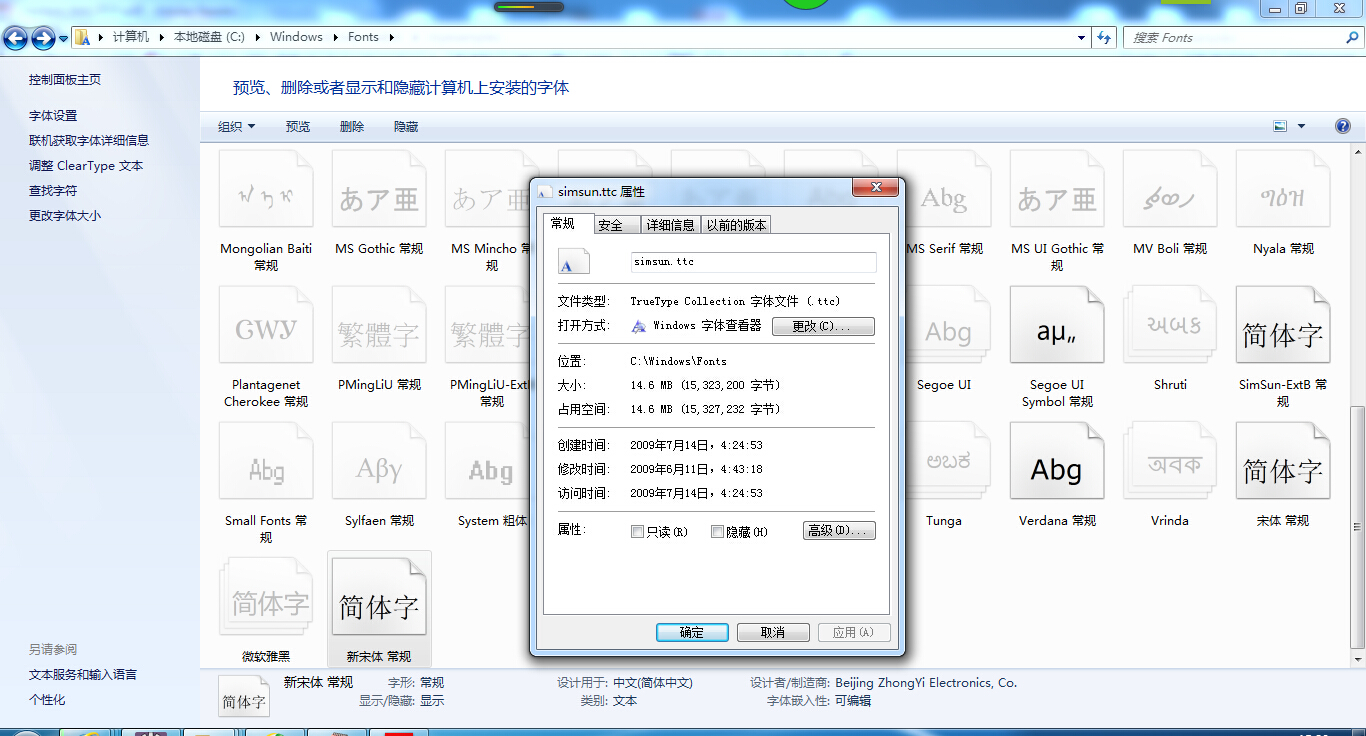Select the Small Fonts font icon
The image size is (1366, 736).
[x=266, y=461]
